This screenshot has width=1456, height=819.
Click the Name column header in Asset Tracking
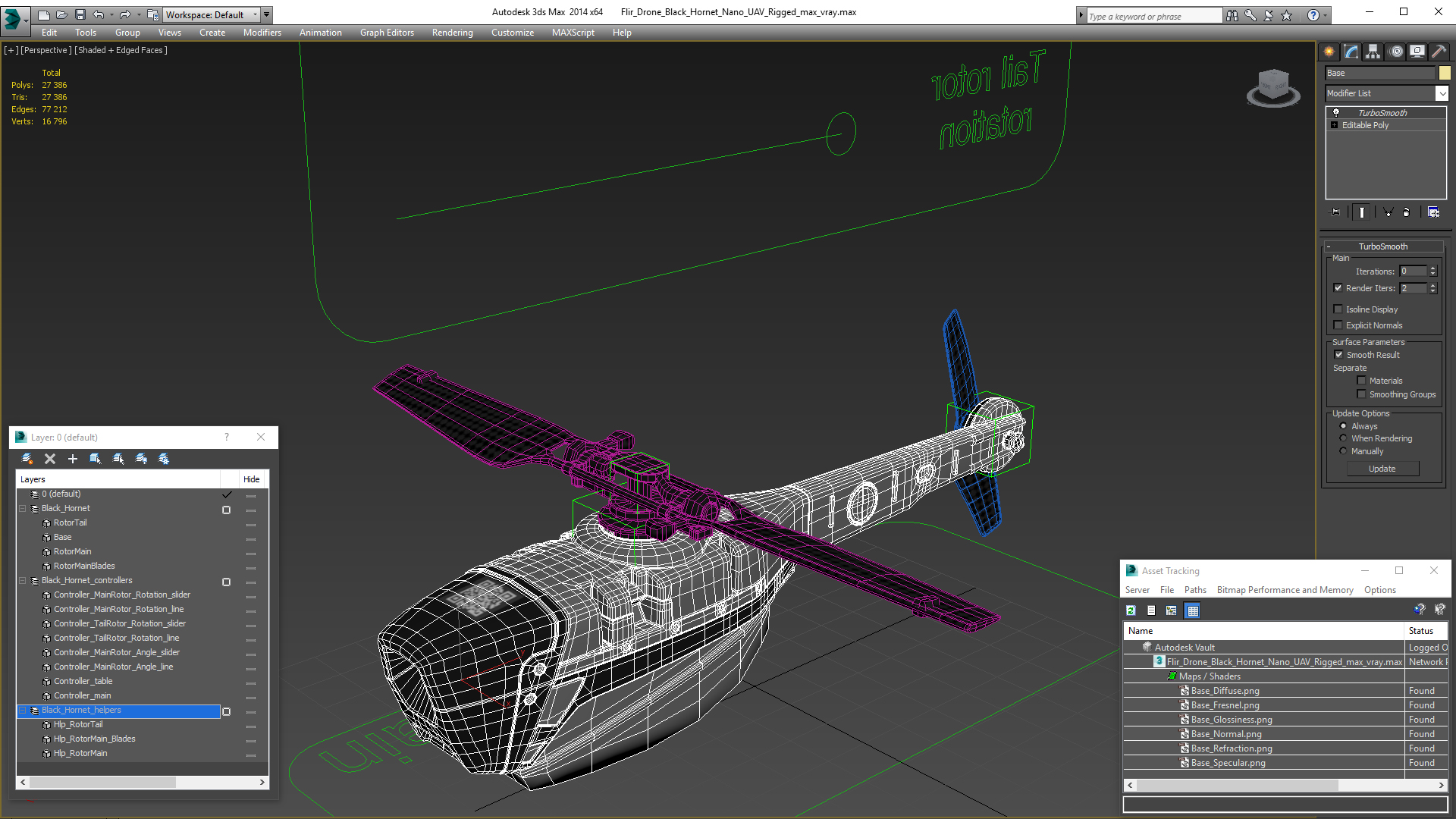[x=1263, y=631]
